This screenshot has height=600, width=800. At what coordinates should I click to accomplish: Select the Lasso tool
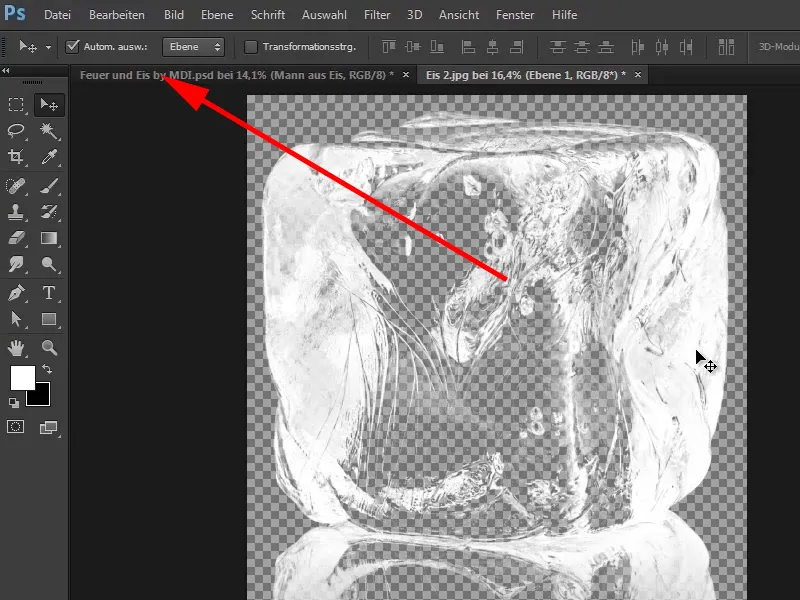click(x=16, y=131)
